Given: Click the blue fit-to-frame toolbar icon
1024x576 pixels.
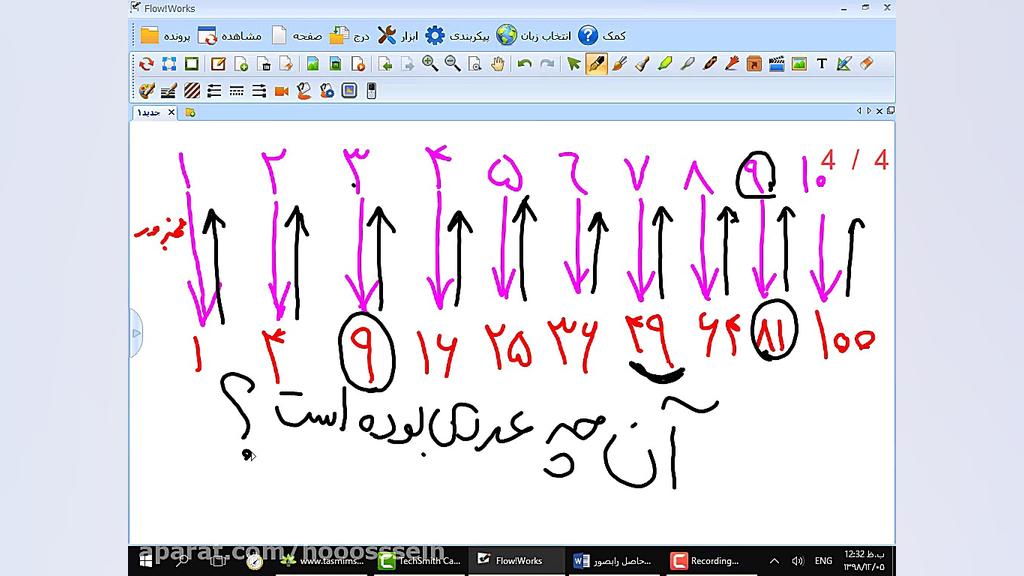Looking at the screenshot, I should coord(169,64).
